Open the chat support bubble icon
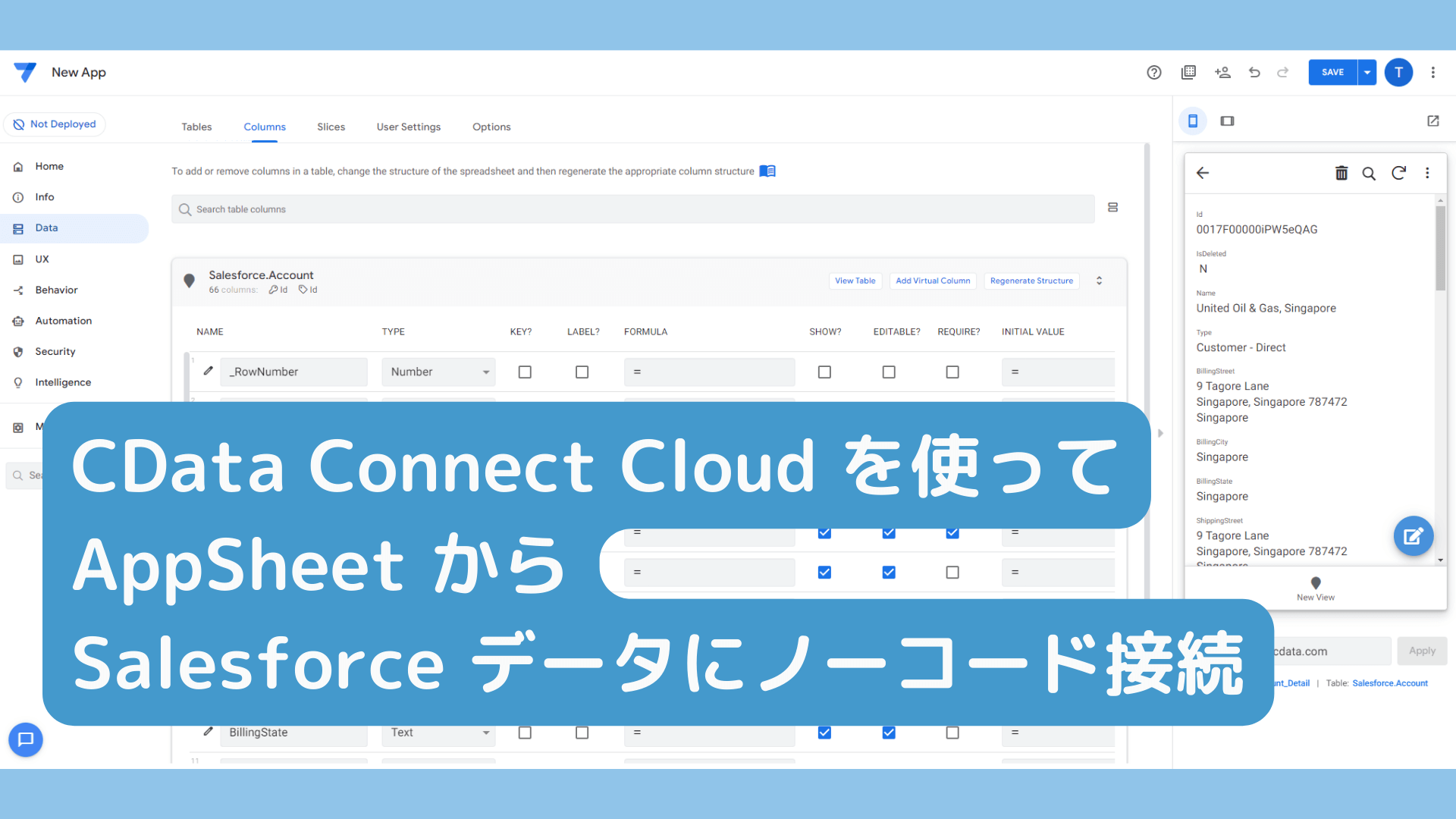1456x819 pixels. click(26, 739)
